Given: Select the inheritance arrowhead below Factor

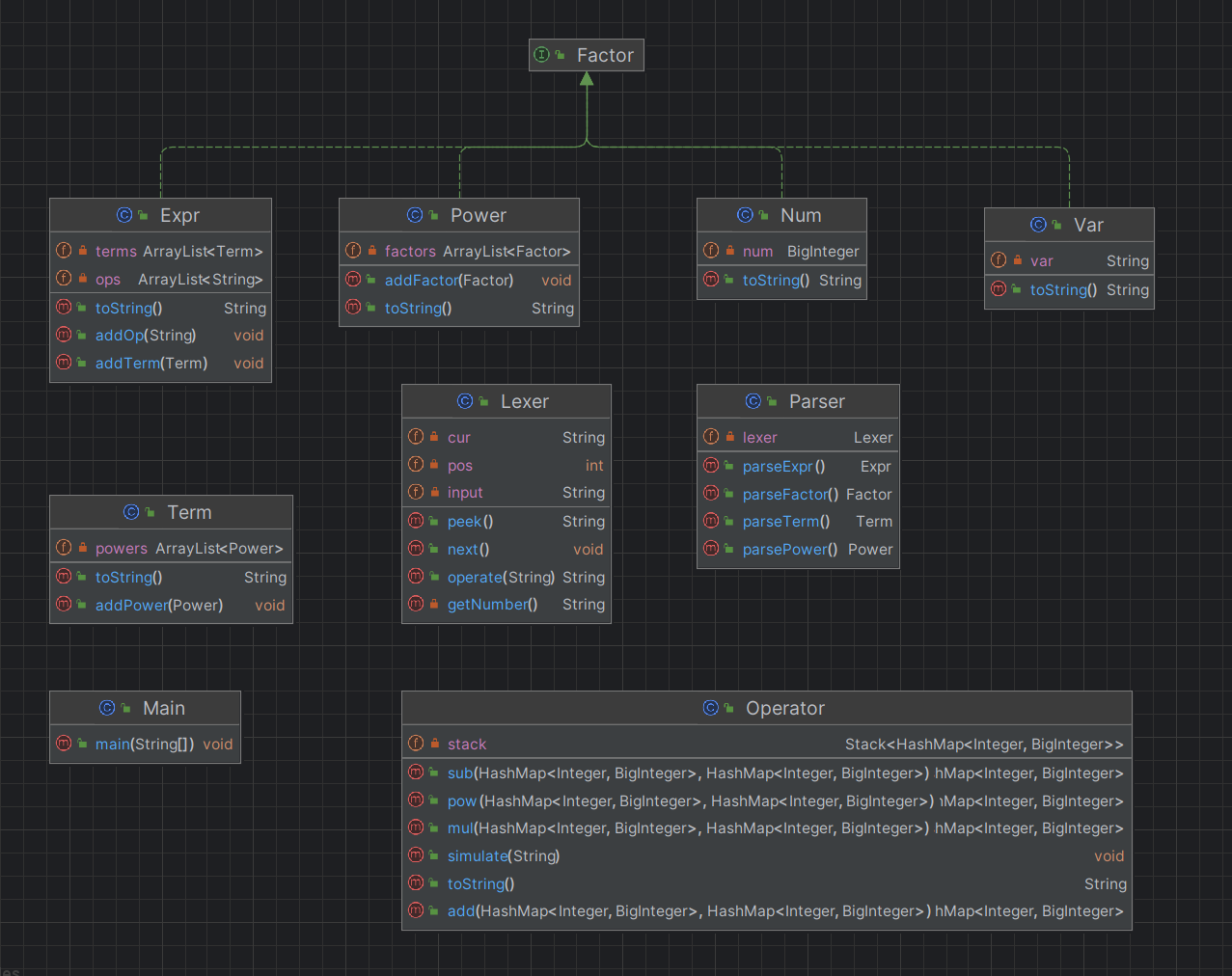Looking at the screenshot, I should pyautogui.click(x=587, y=79).
